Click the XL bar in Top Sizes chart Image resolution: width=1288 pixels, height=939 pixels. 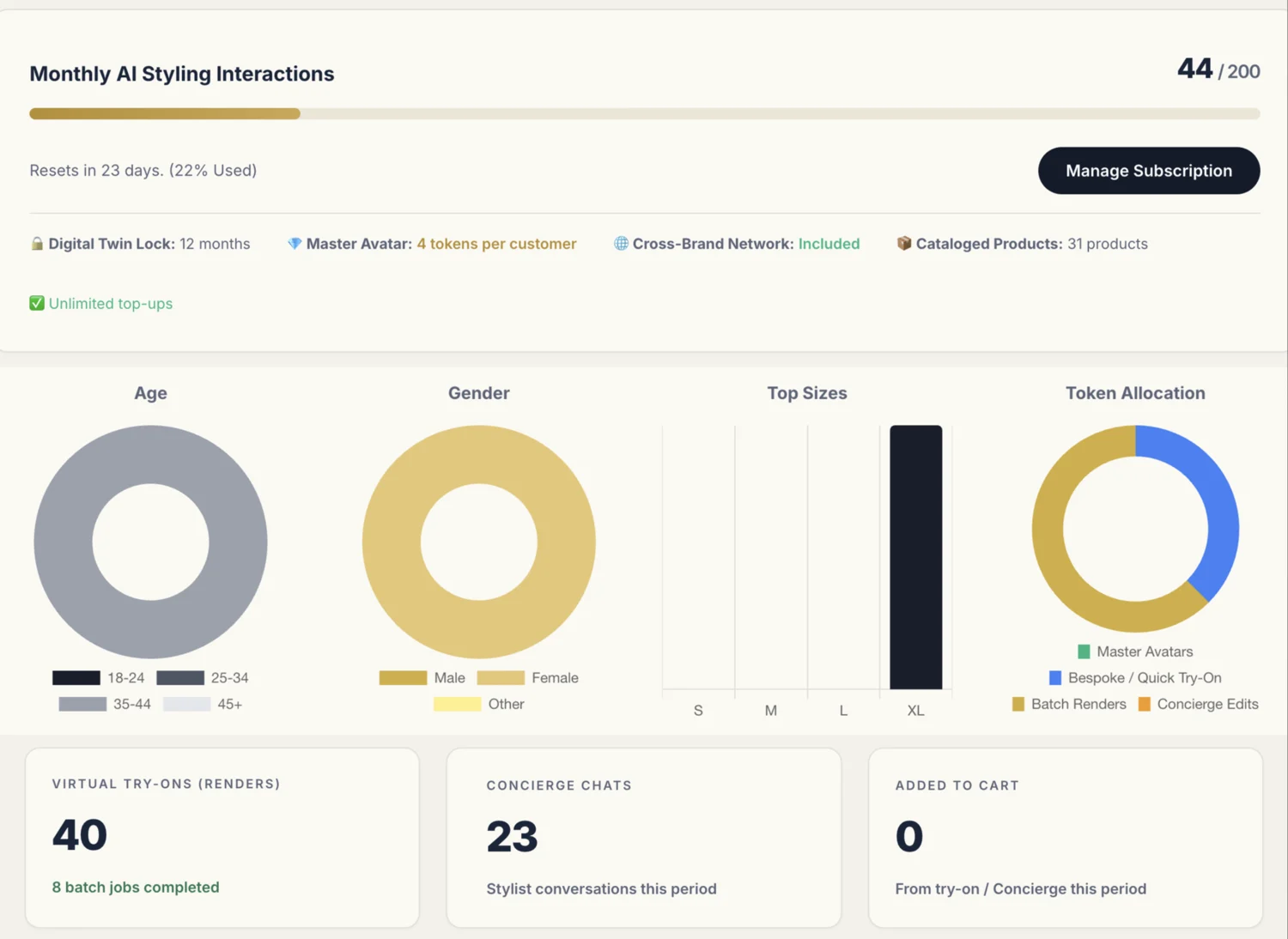(x=916, y=557)
